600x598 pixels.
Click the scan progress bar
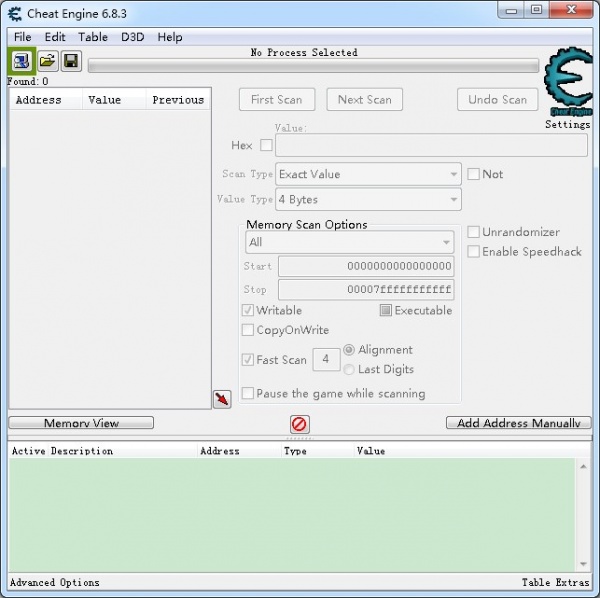(x=313, y=66)
